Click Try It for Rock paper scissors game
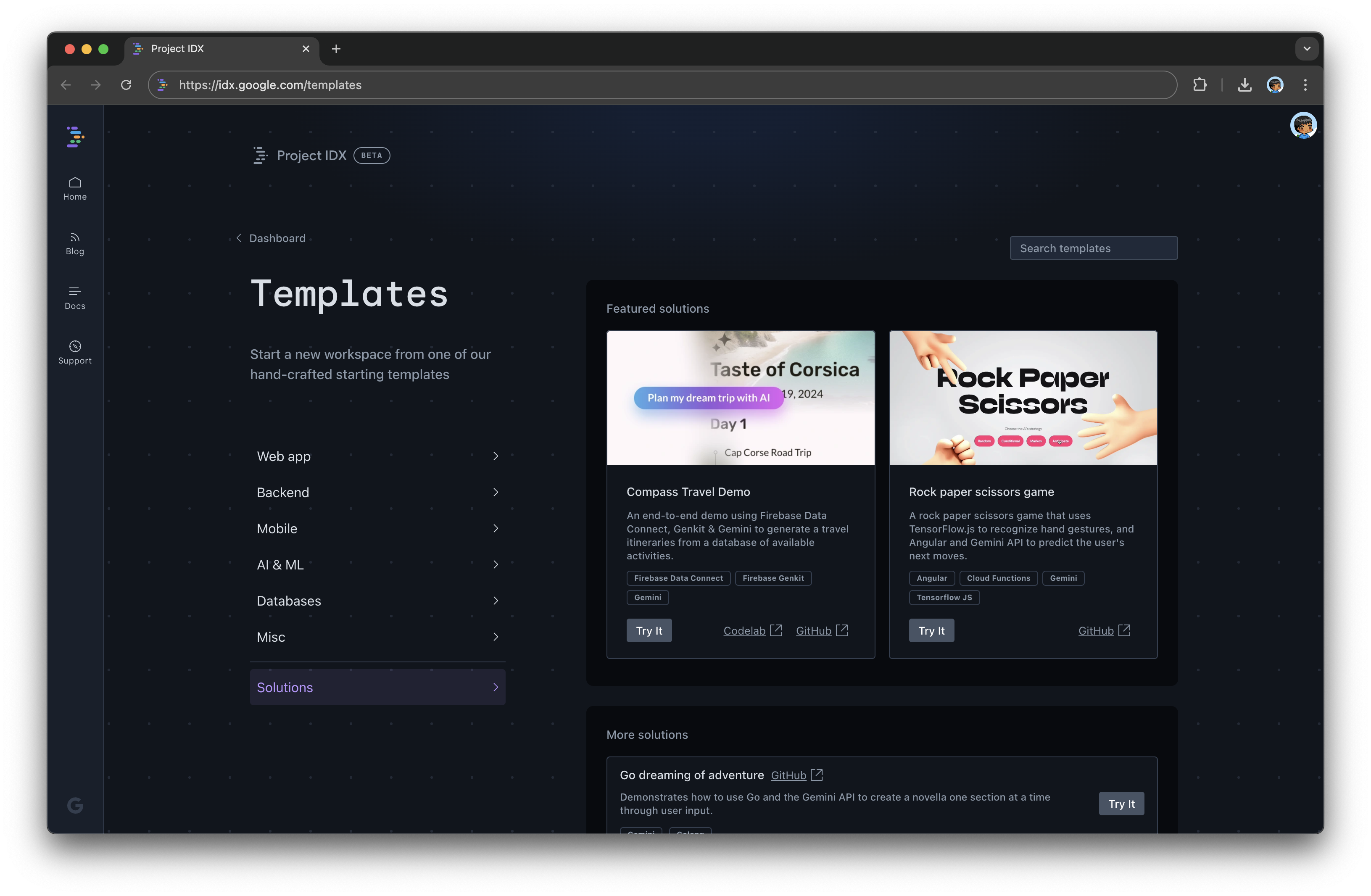This screenshot has height=896, width=1371. click(x=930, y=630)
